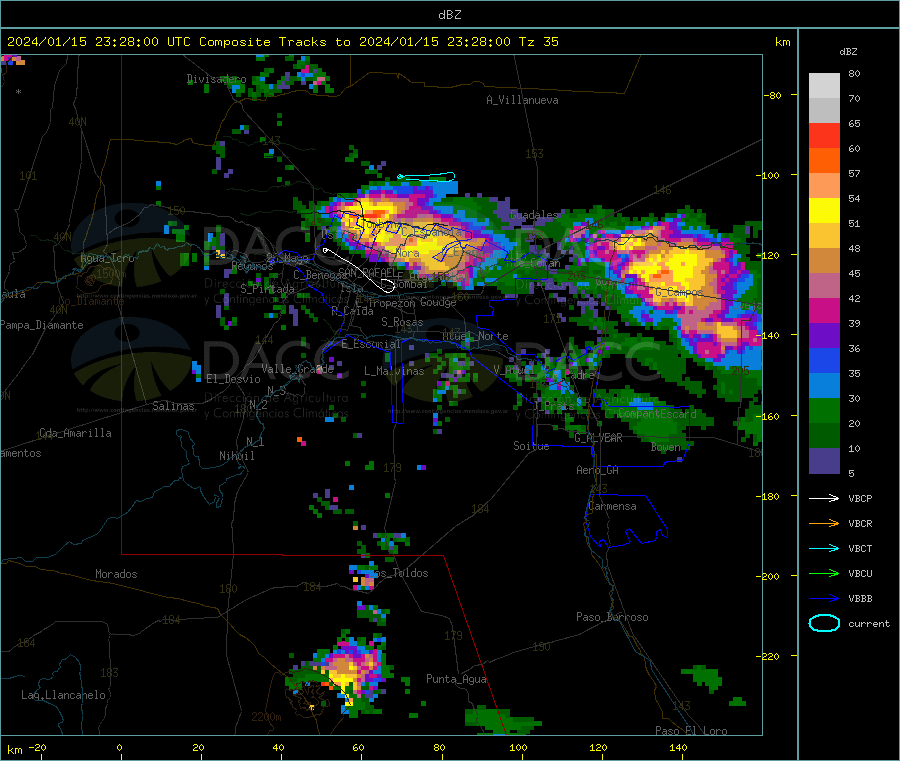
Task: Click the 'S_Rosas' place label
Action: coord(402,322)
